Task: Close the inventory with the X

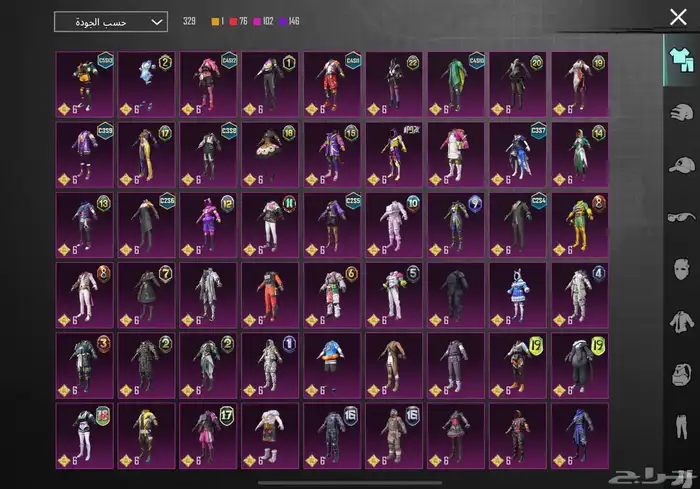Action: pyautogui.click(x=678, y=16)
